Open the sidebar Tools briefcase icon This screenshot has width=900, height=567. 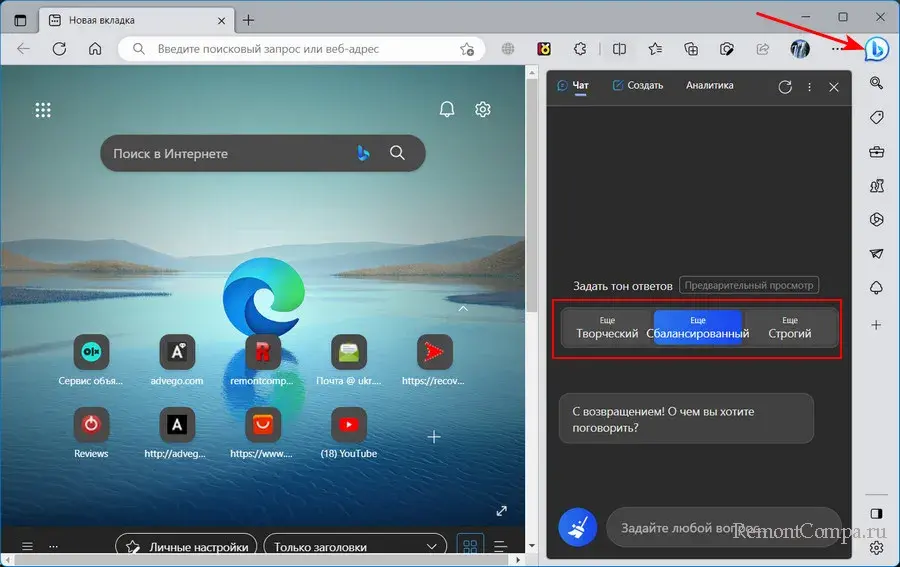[876, 152]
